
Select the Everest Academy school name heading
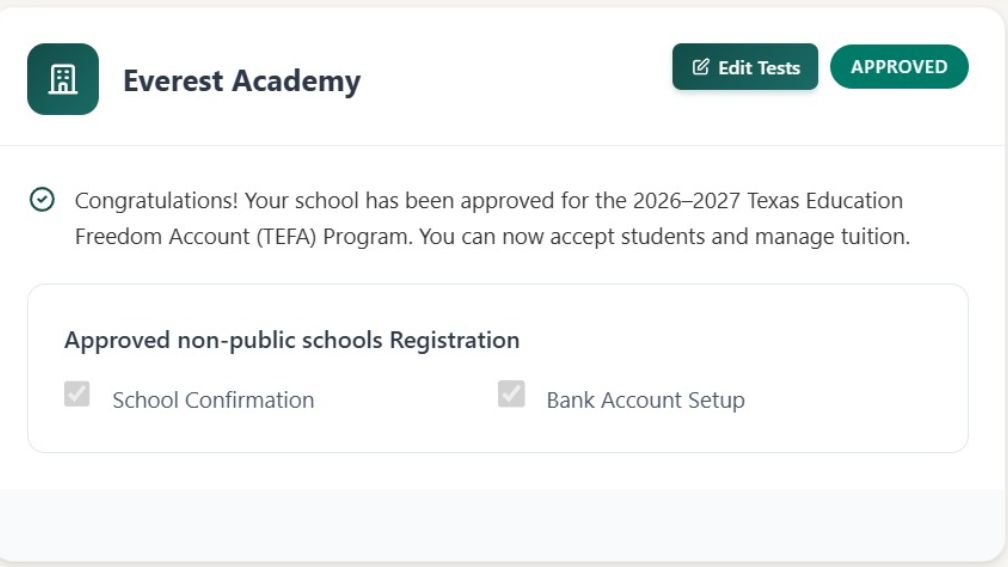click(241, 80)
